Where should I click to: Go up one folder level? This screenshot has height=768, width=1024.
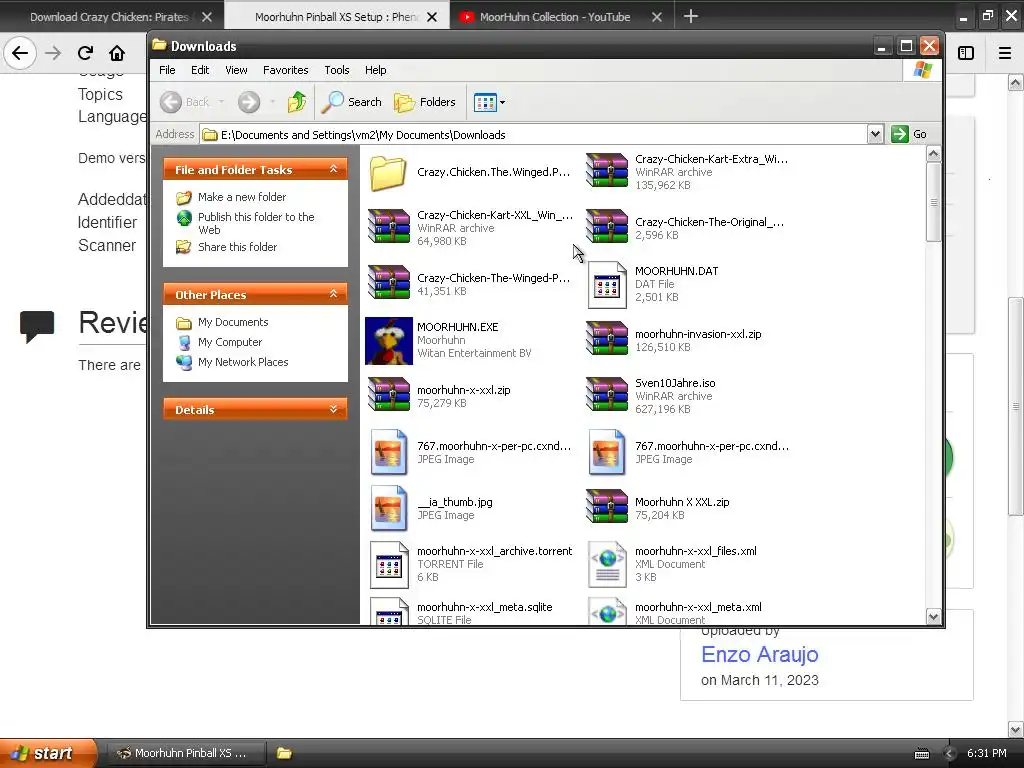297,102
